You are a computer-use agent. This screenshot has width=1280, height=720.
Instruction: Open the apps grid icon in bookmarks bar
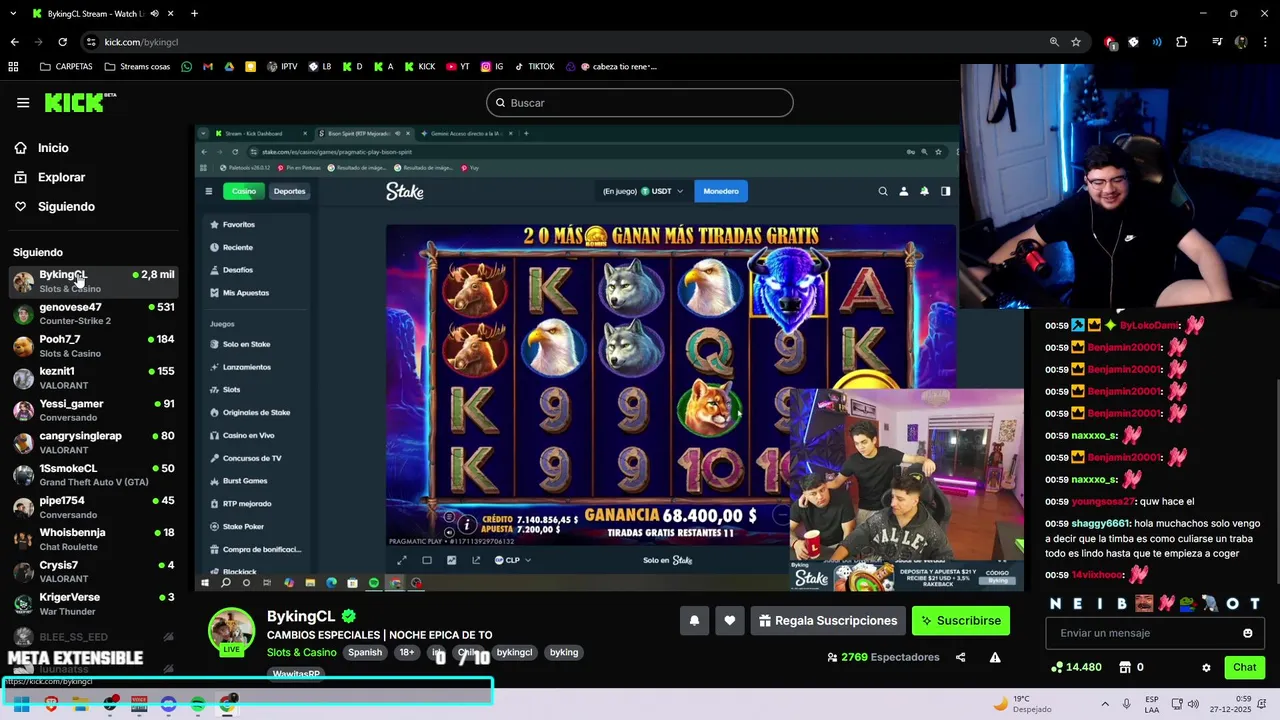tap(13, 67)
